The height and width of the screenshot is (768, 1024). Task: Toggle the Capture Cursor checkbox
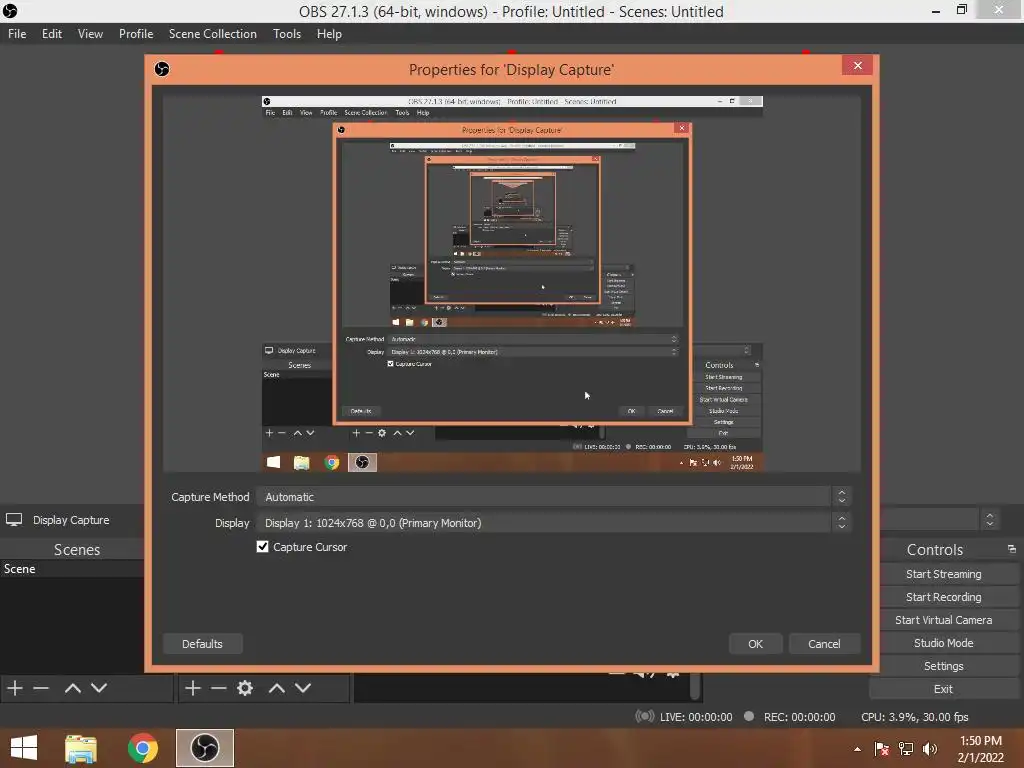coord(263,547)
